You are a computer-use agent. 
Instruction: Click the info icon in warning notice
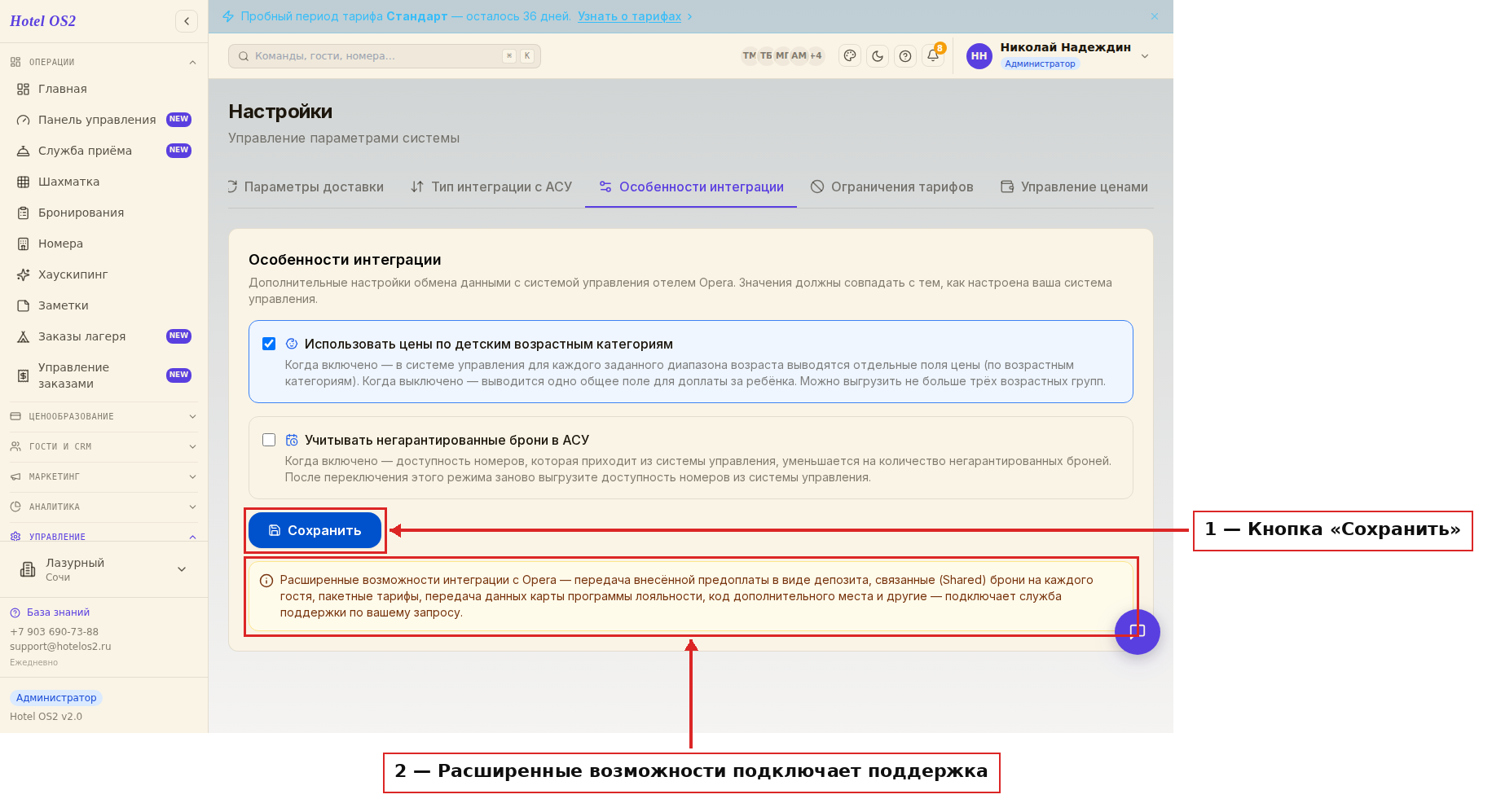266,581
